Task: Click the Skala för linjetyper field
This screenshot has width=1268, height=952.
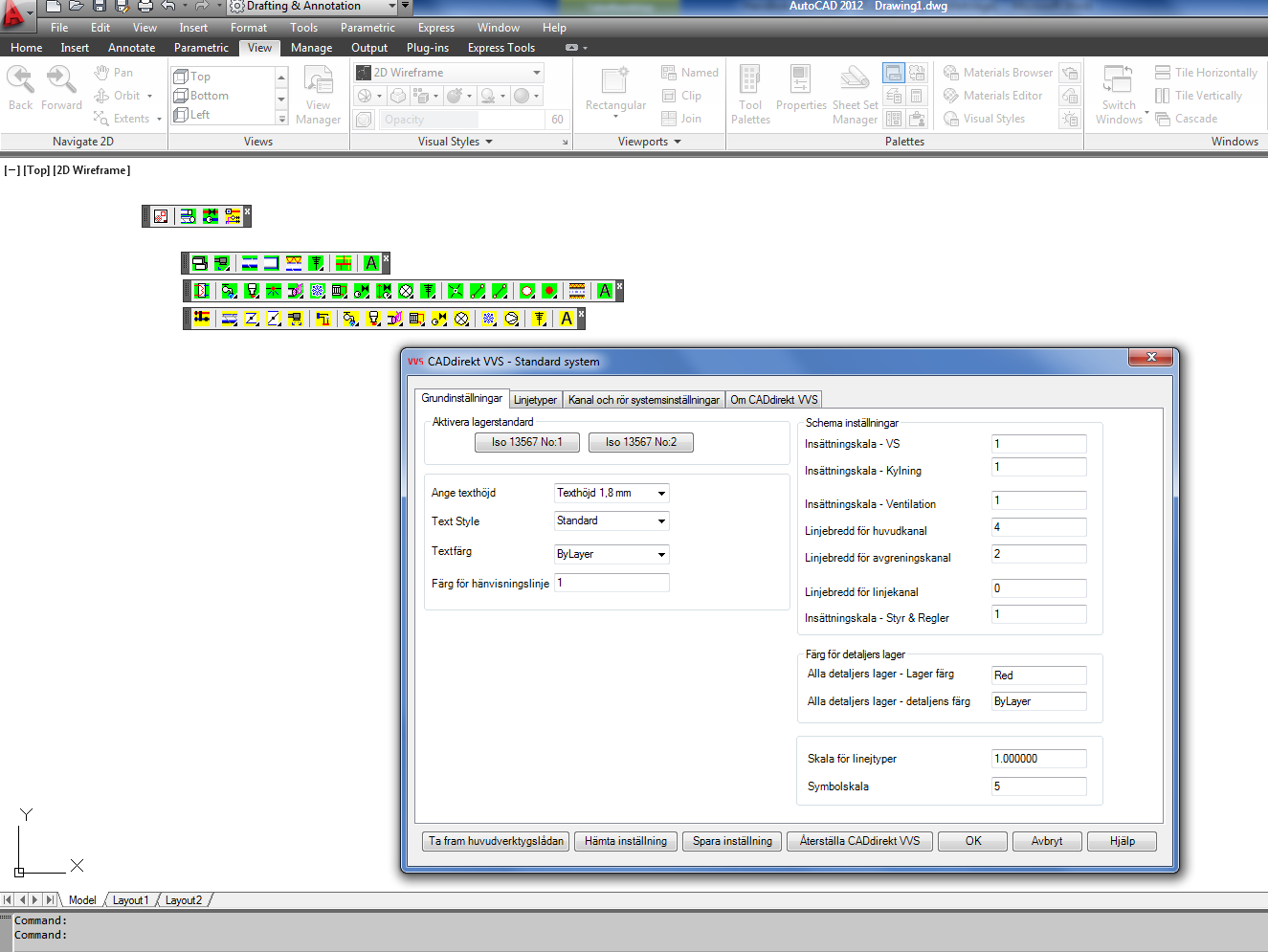Action: [x=1039, y=759]
